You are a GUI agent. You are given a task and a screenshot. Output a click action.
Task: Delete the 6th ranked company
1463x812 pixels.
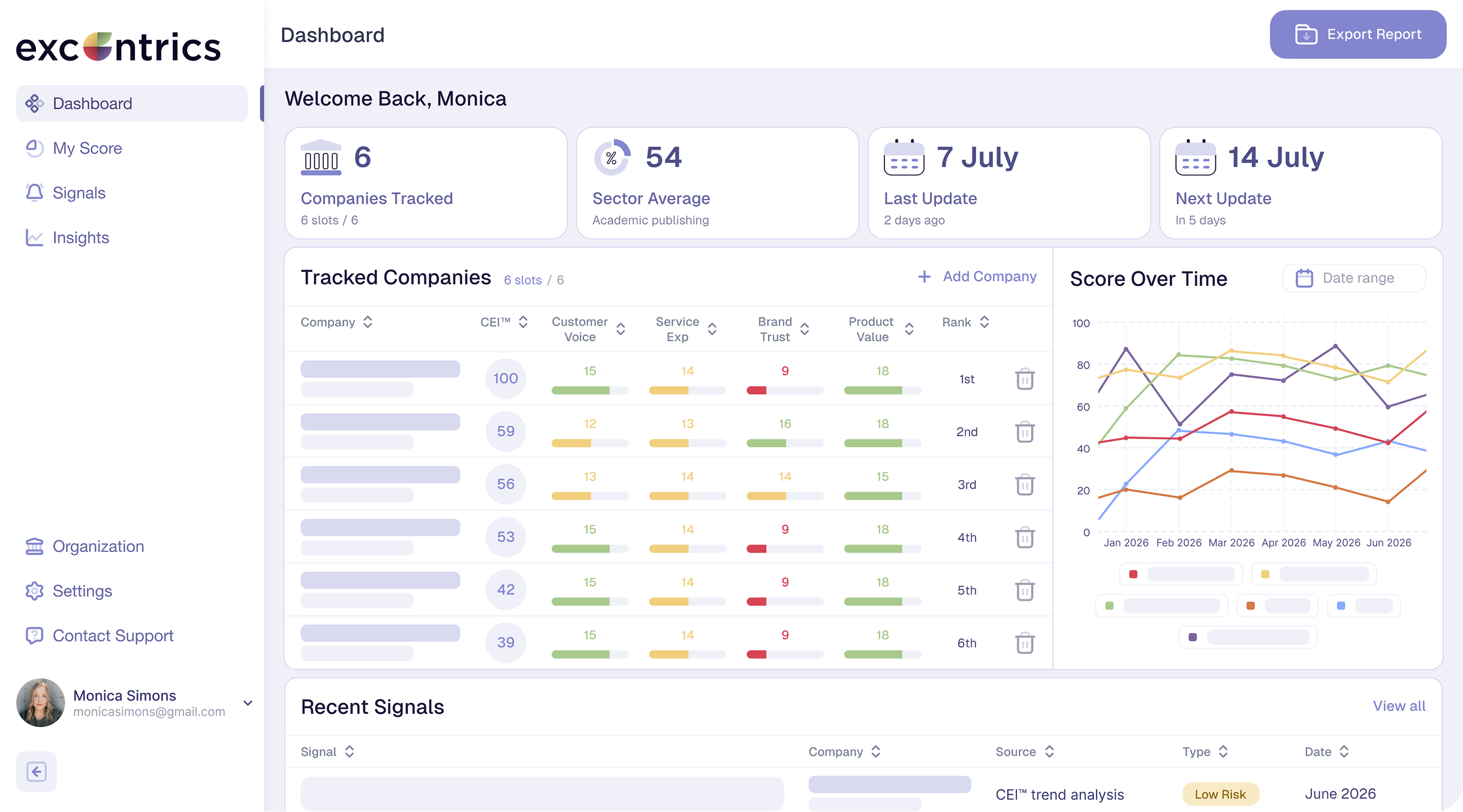1025,642
